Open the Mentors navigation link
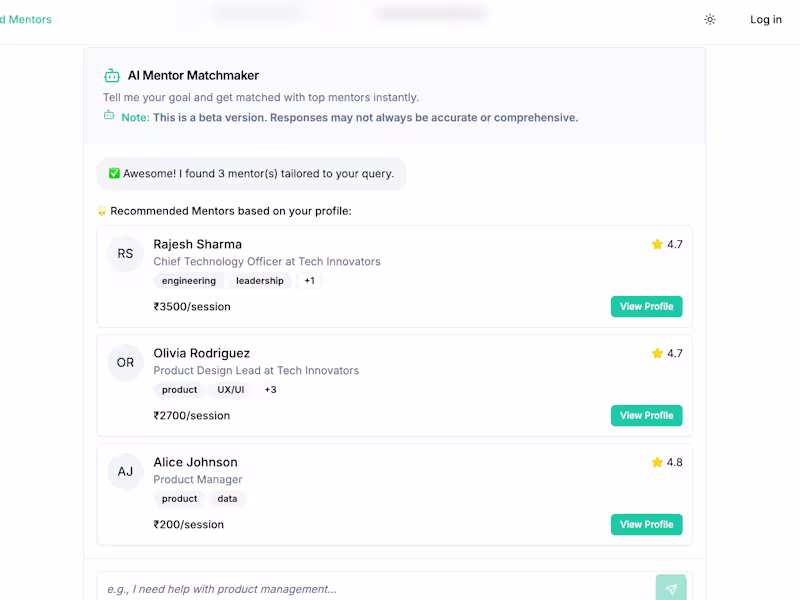 (26, 19)
